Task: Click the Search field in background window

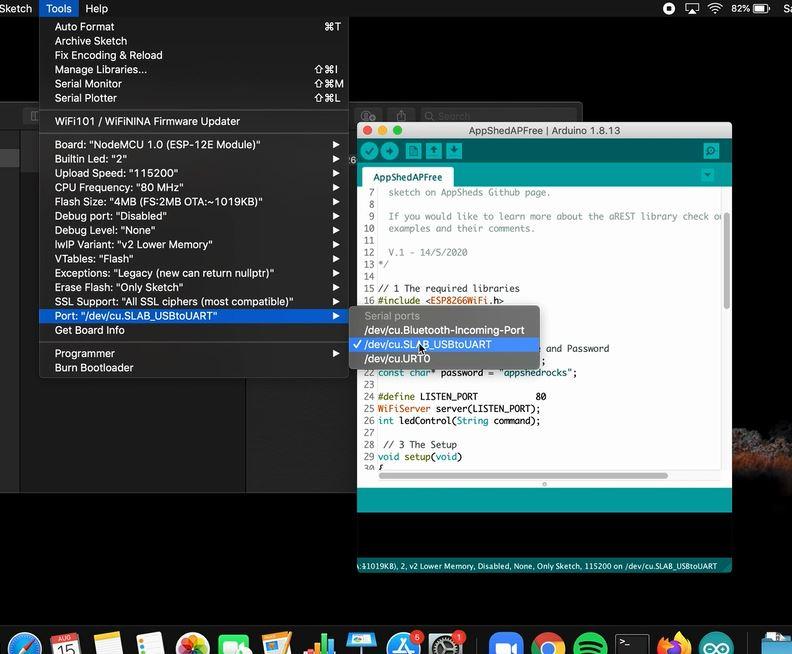Action: pos(498,116)
